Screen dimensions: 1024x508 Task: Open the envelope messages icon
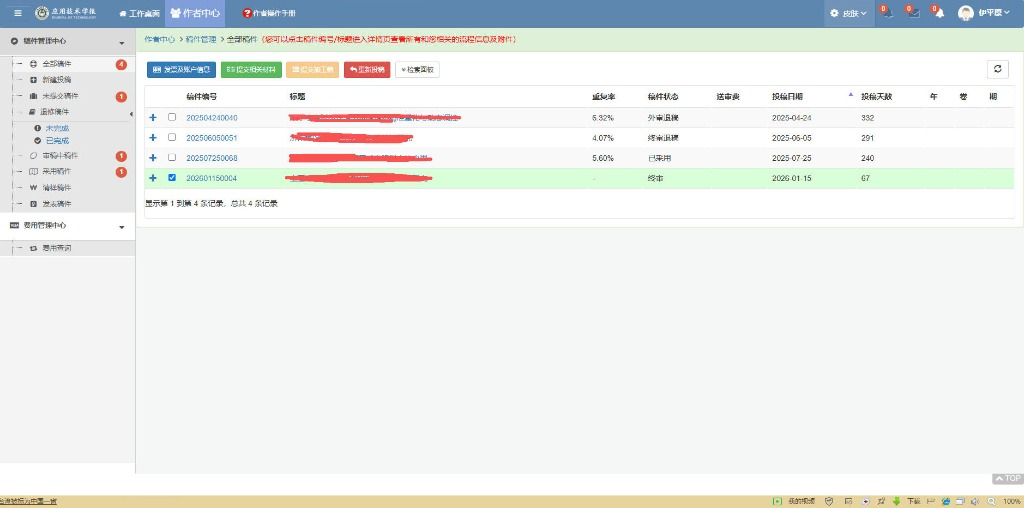click(913, 13)
